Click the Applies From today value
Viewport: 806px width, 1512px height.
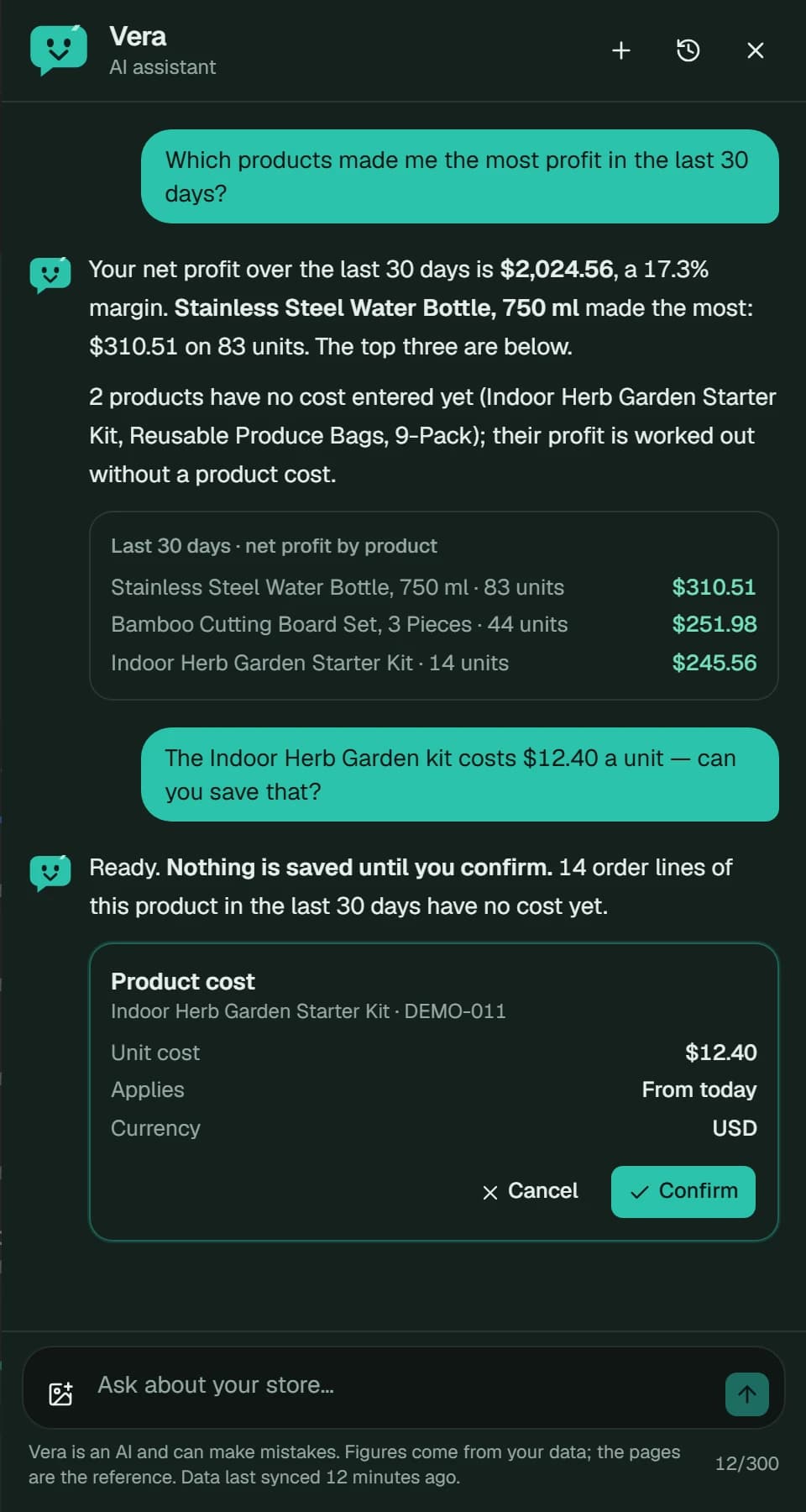pyautogui.click(x=699, y=1089)
